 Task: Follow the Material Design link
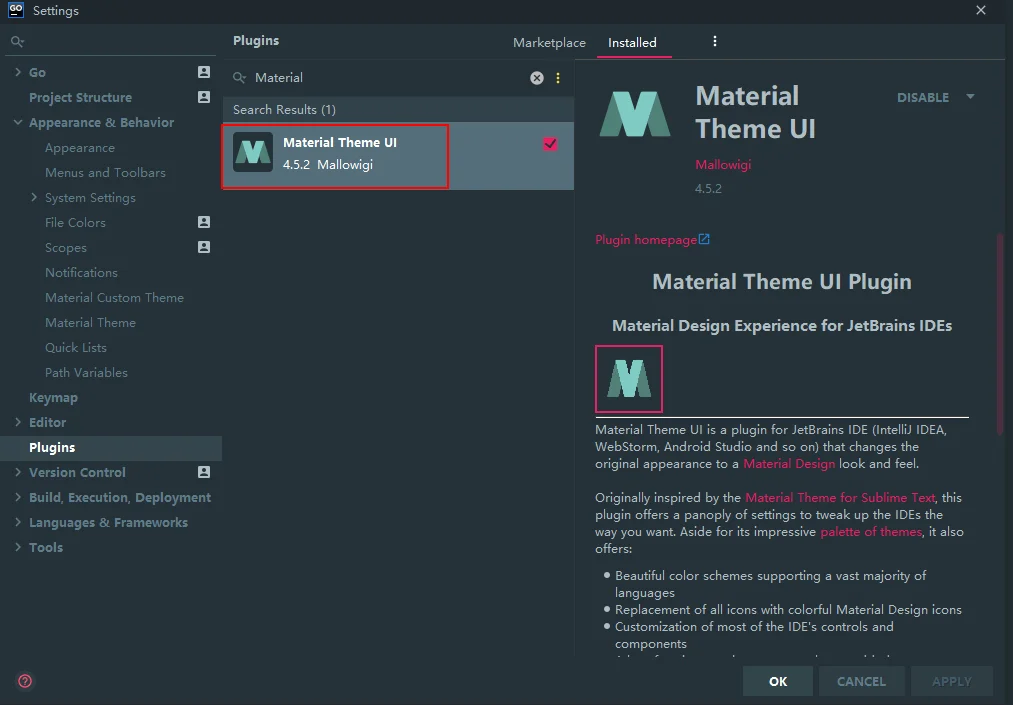(789, 464)
